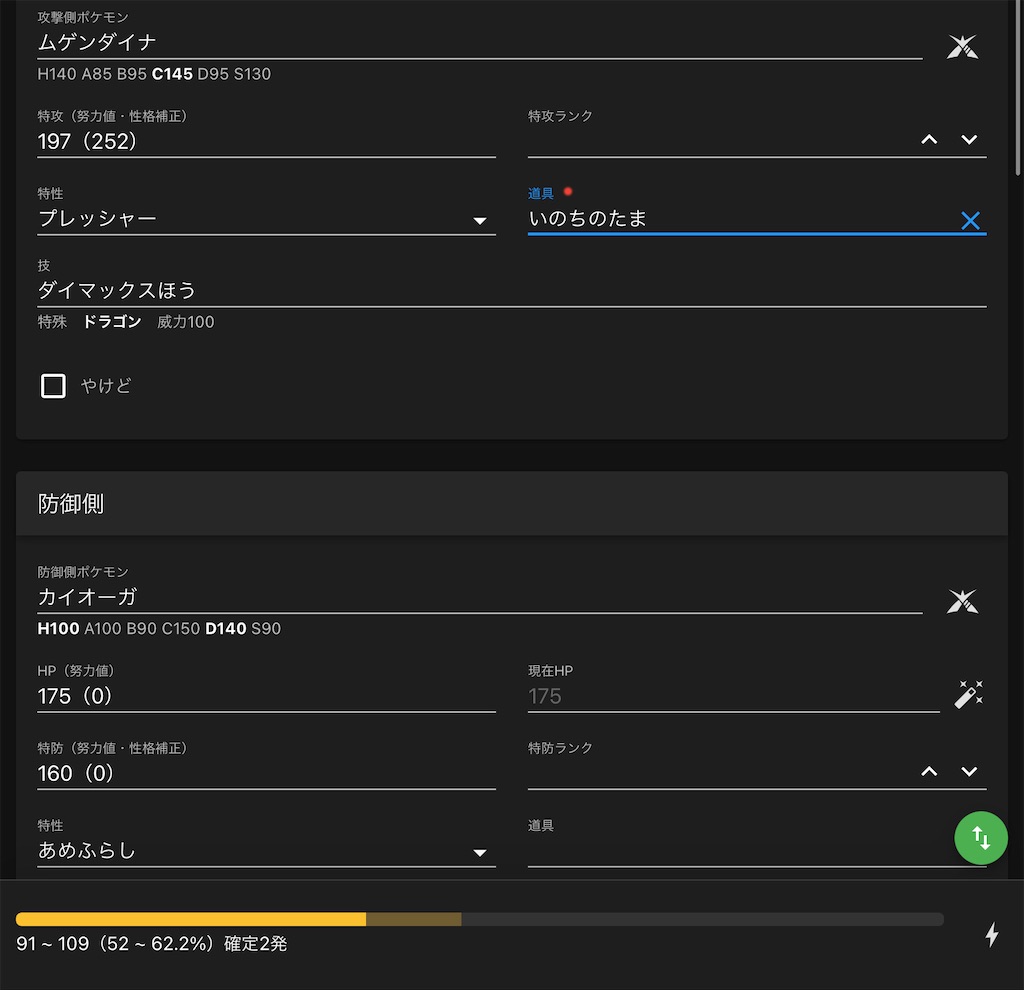
Task: Click the magic wand icon beside 現在HP
Action: point(968,694)
